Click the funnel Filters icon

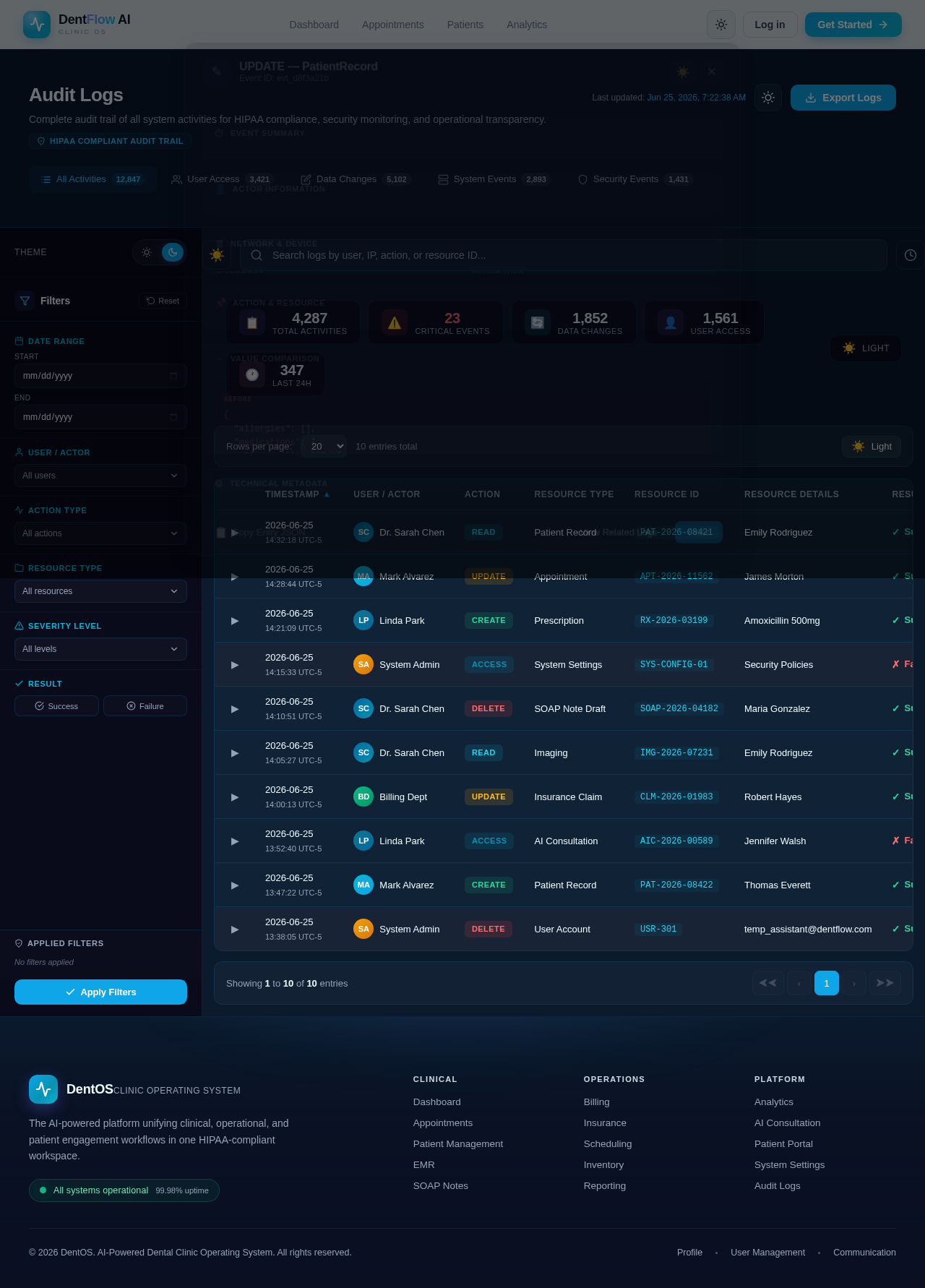(x=25, y=301)
